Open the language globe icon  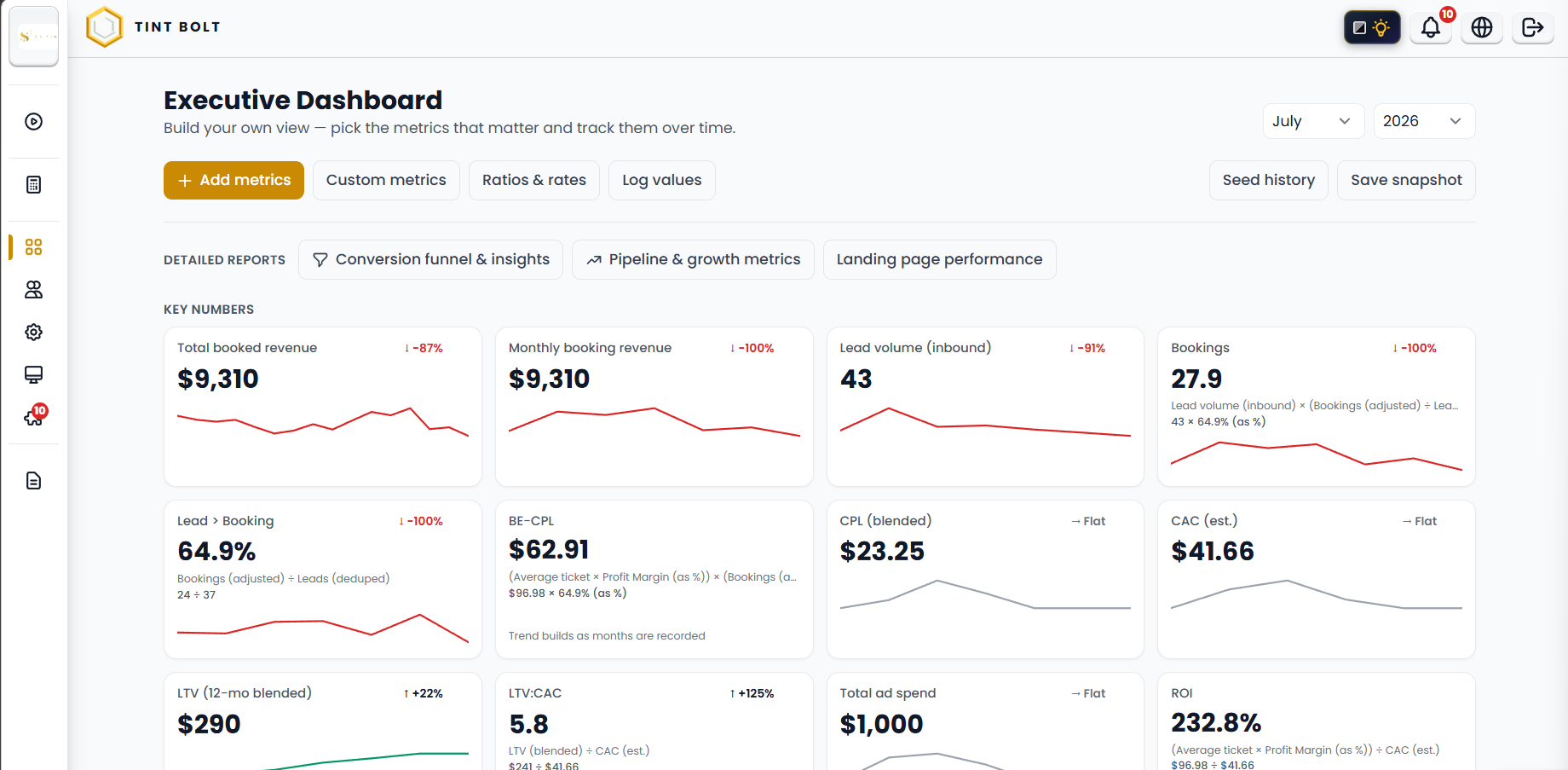1482,27
